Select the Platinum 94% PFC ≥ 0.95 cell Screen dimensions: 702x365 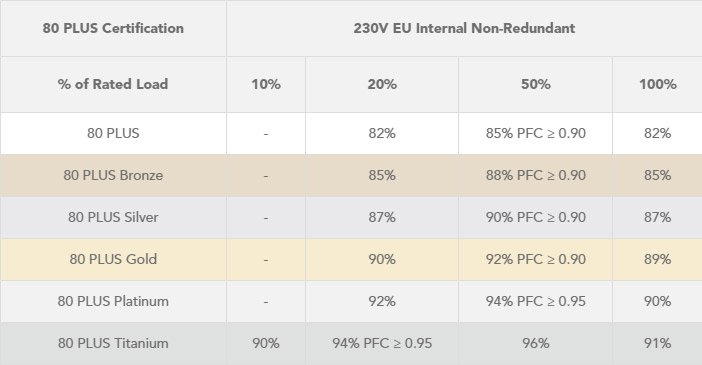(535, 301)
